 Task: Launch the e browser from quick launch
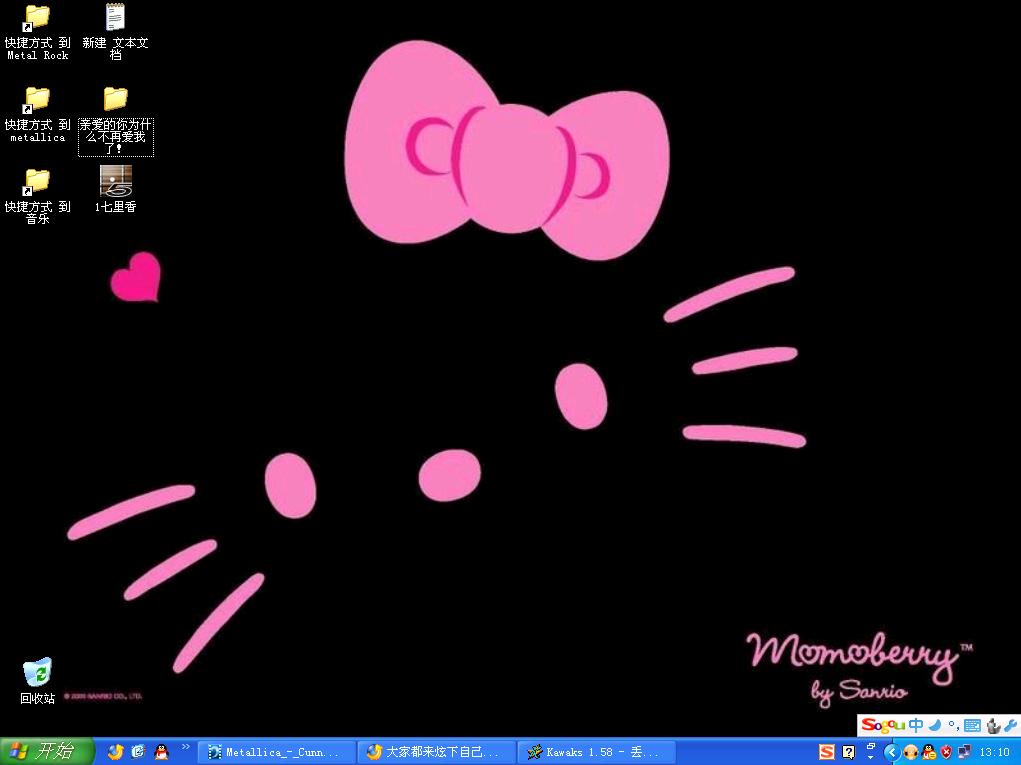tap(138, 752)
